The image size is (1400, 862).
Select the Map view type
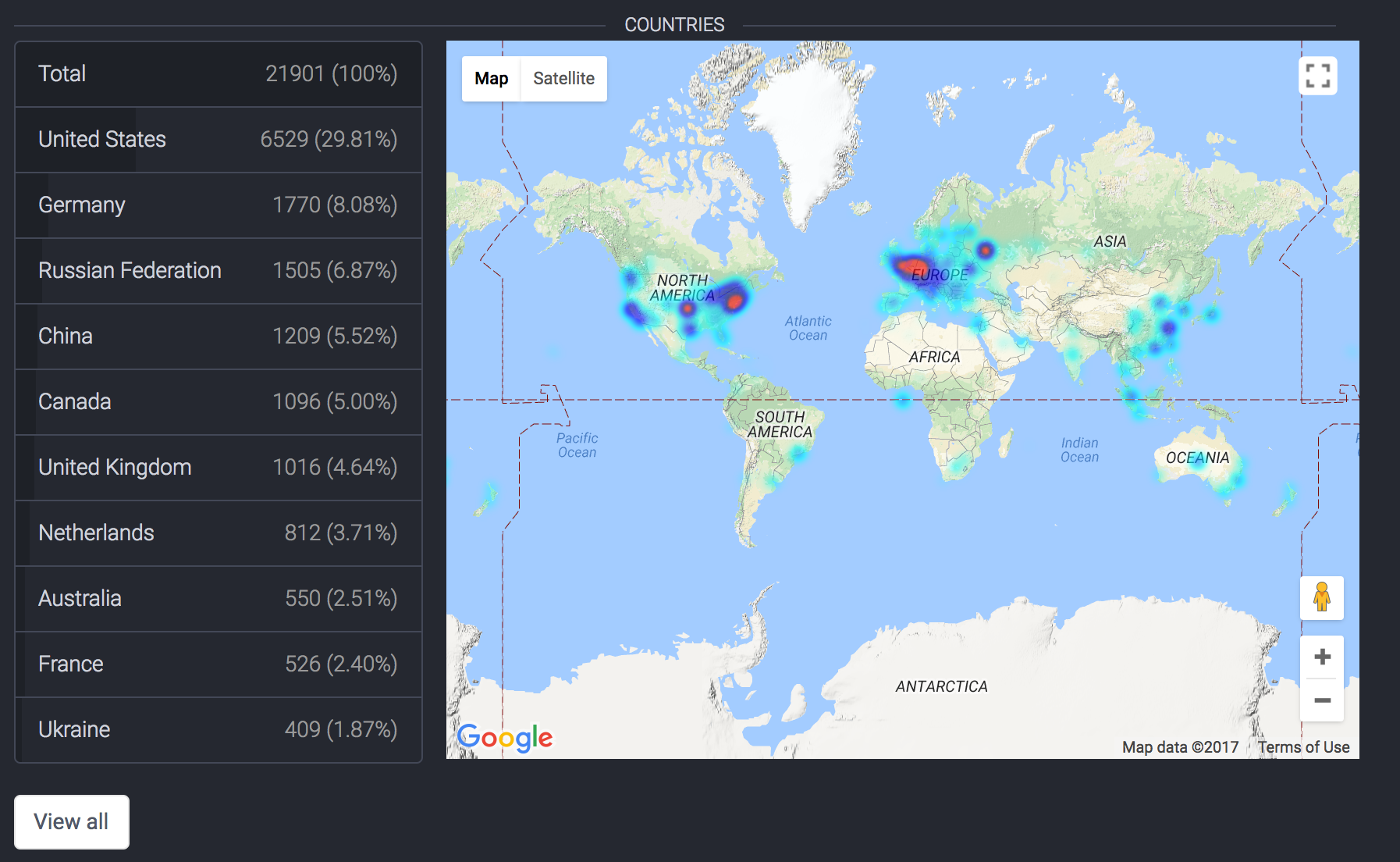click(491, 79)
